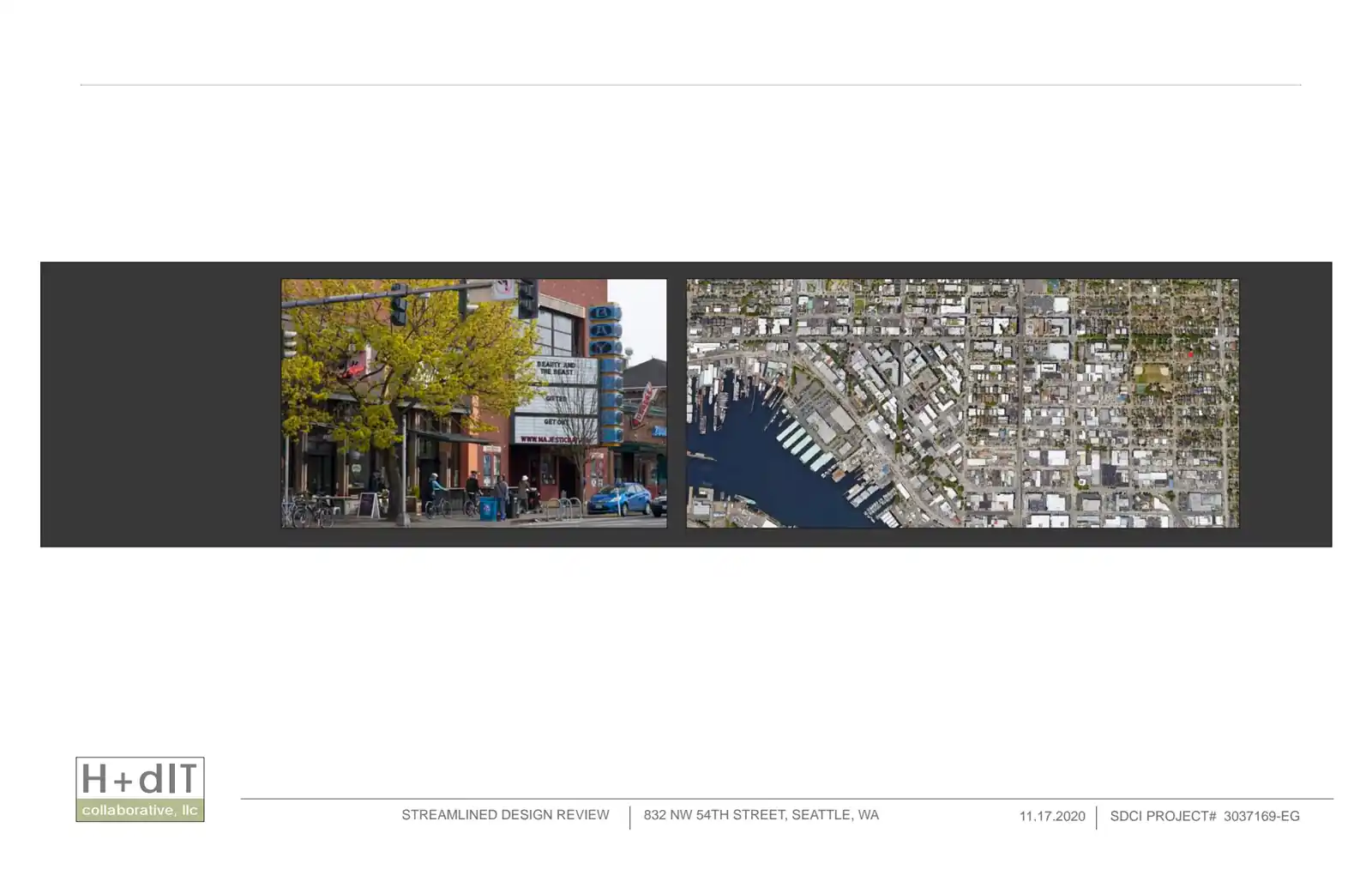This screenshot has height=888, width=1372.
Task: Select 'SDCI PROJECT# 3037169-EG' text
Action: click(1205, 816)
